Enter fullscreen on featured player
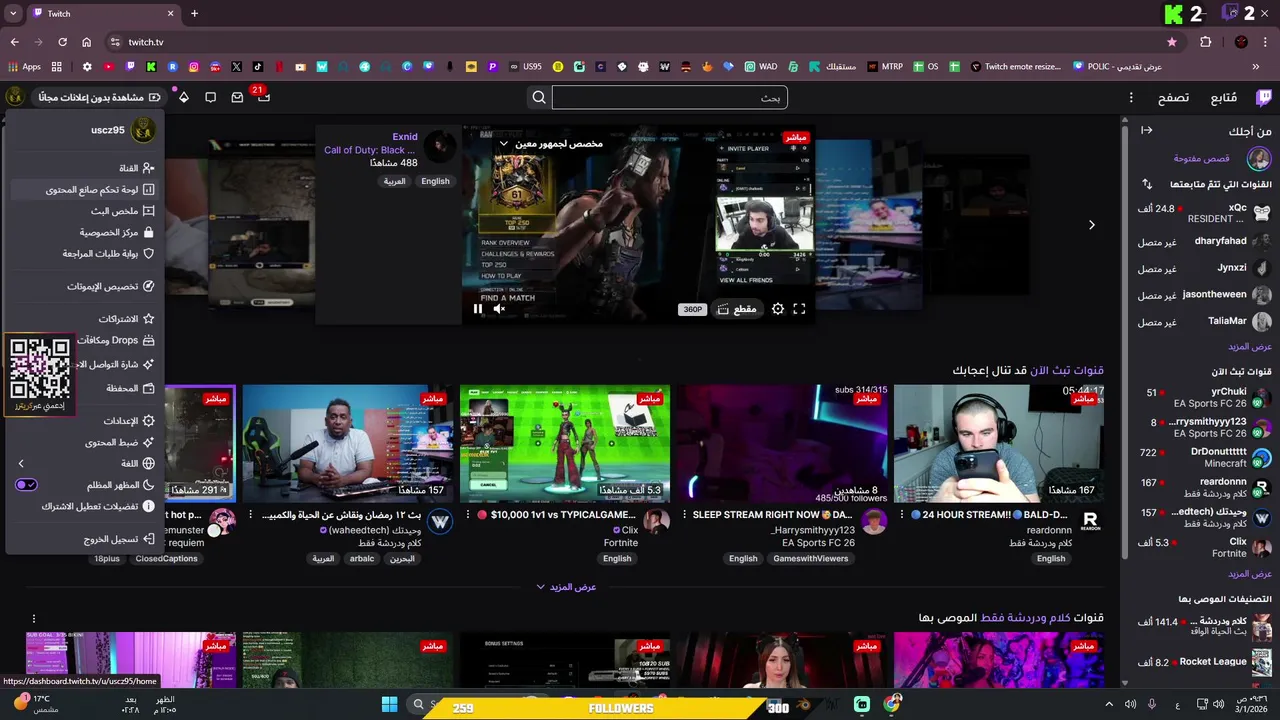 click(799, 309)
